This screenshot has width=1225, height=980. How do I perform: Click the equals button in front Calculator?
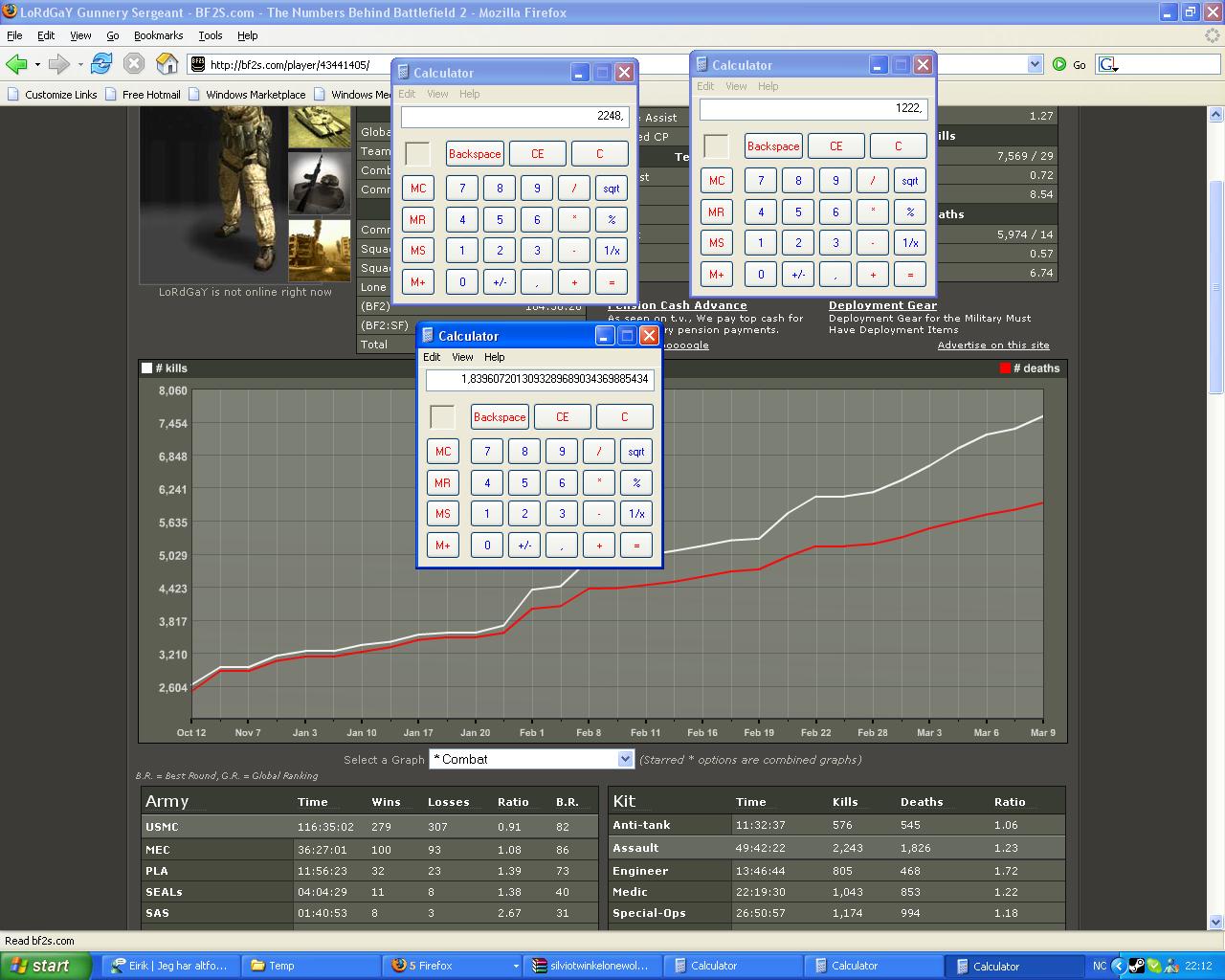tap(636, 546)
